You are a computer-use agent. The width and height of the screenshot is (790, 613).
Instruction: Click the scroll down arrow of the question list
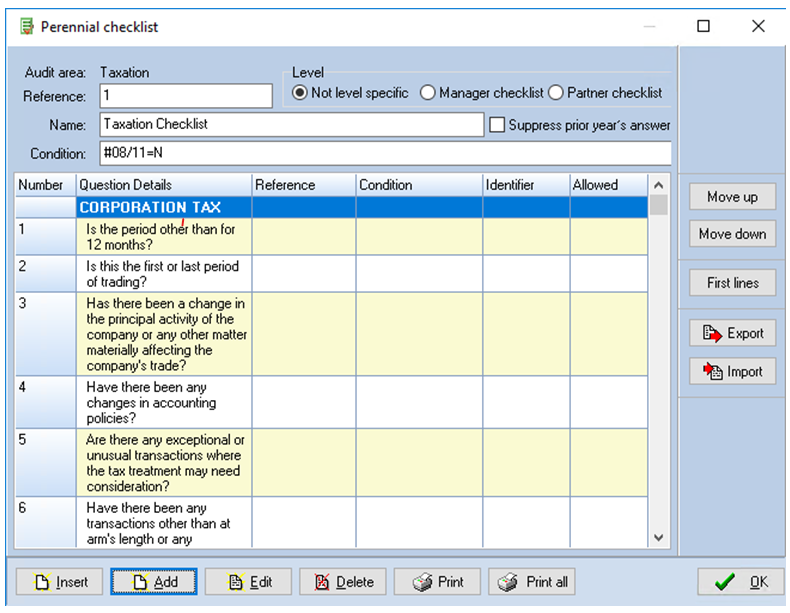point(659,537)
